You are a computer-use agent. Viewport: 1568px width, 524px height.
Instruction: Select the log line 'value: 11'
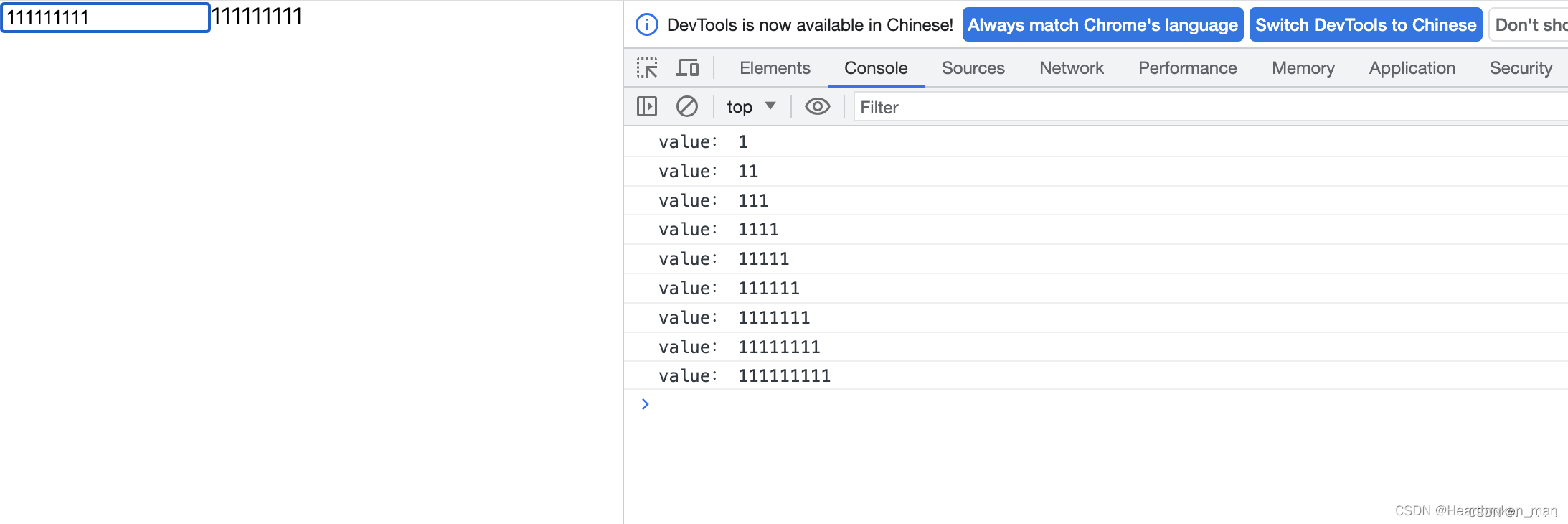click(x=1096, y=172)
